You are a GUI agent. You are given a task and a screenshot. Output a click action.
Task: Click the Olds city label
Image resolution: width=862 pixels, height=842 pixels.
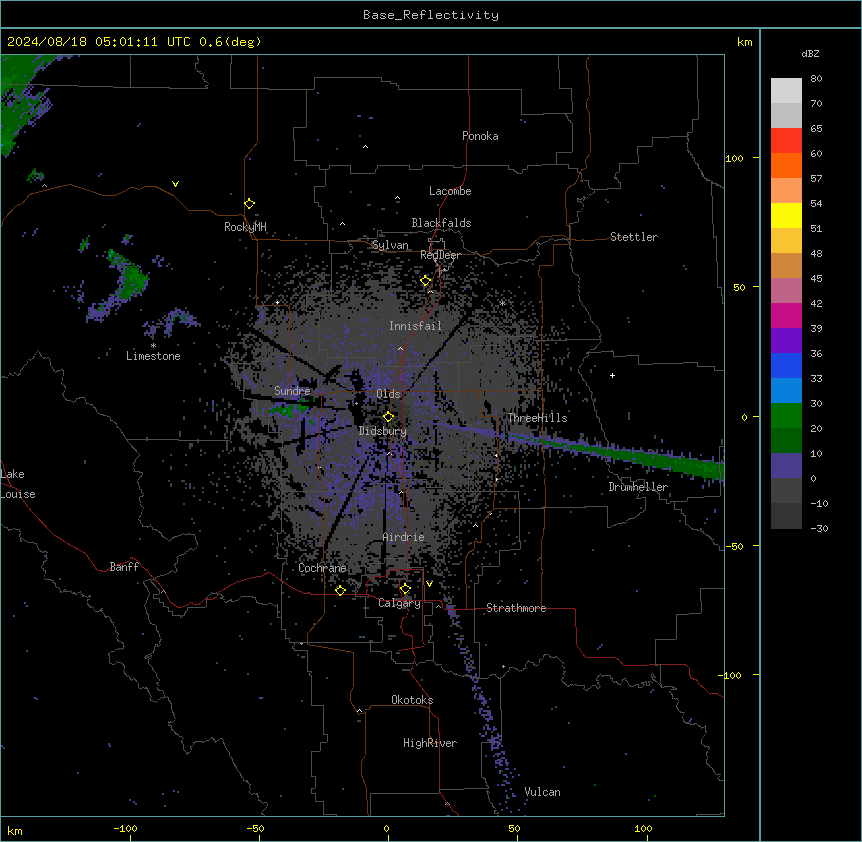pos(388,394)
